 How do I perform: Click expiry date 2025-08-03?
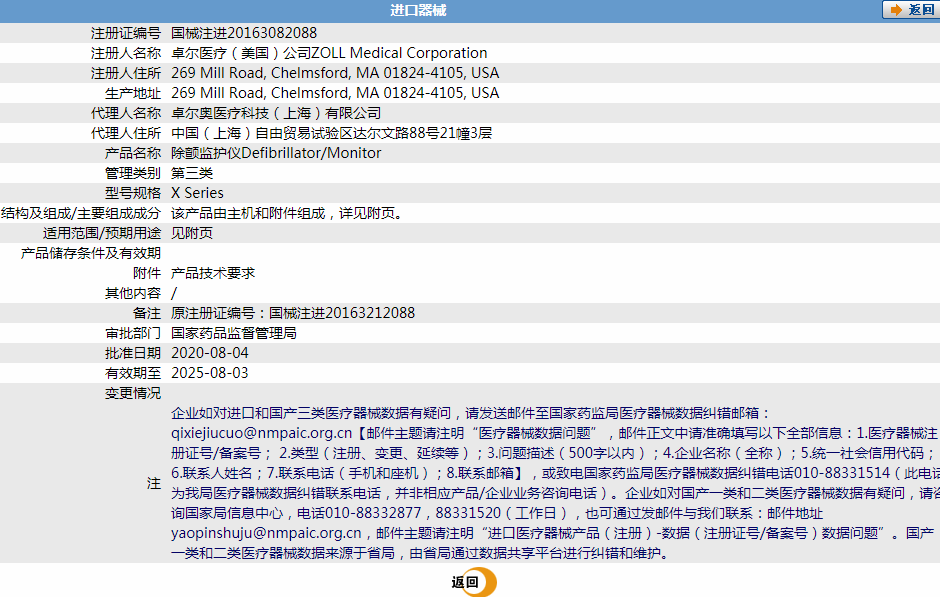210,373
